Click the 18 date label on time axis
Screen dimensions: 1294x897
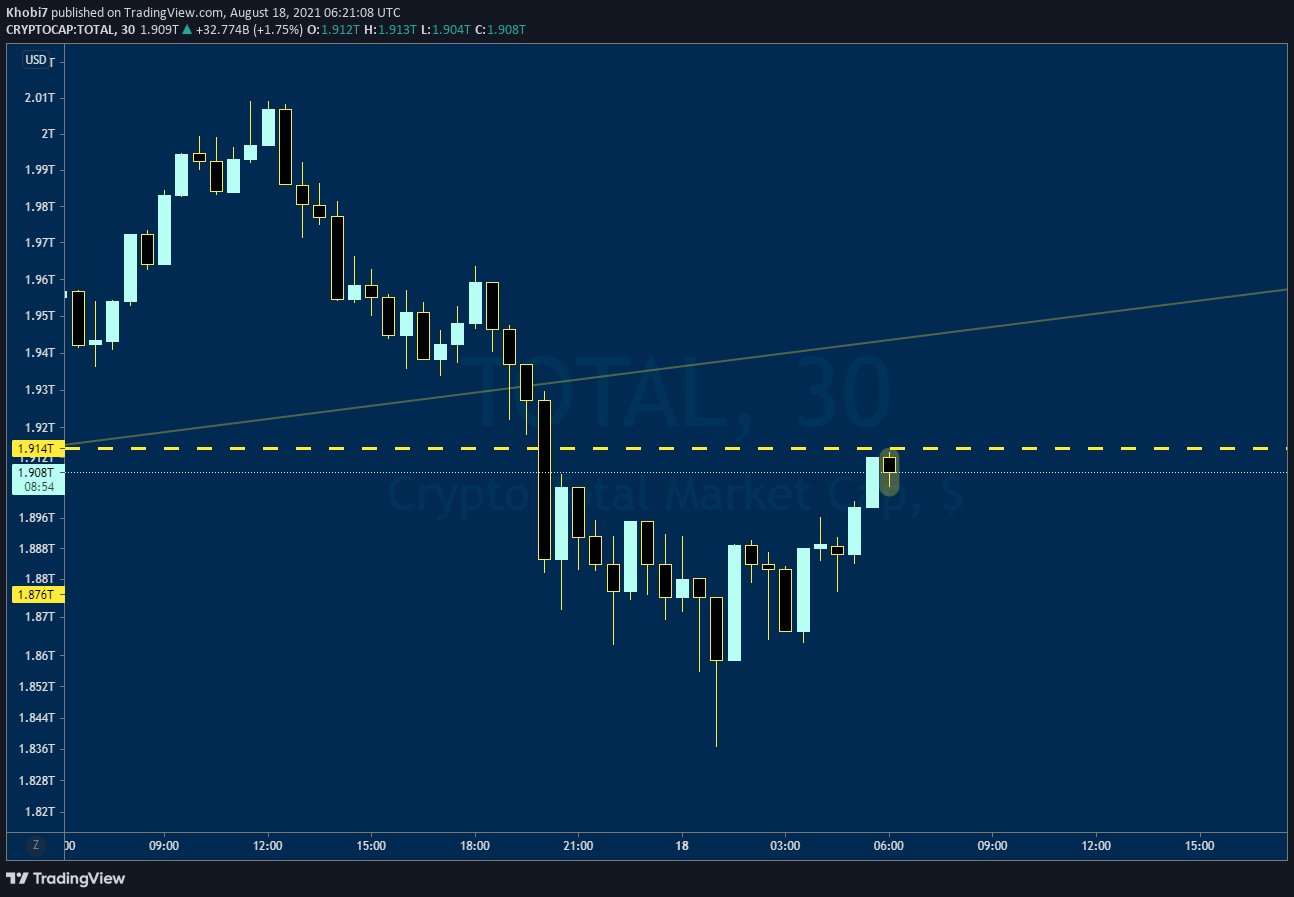click(x=682, y=846)
